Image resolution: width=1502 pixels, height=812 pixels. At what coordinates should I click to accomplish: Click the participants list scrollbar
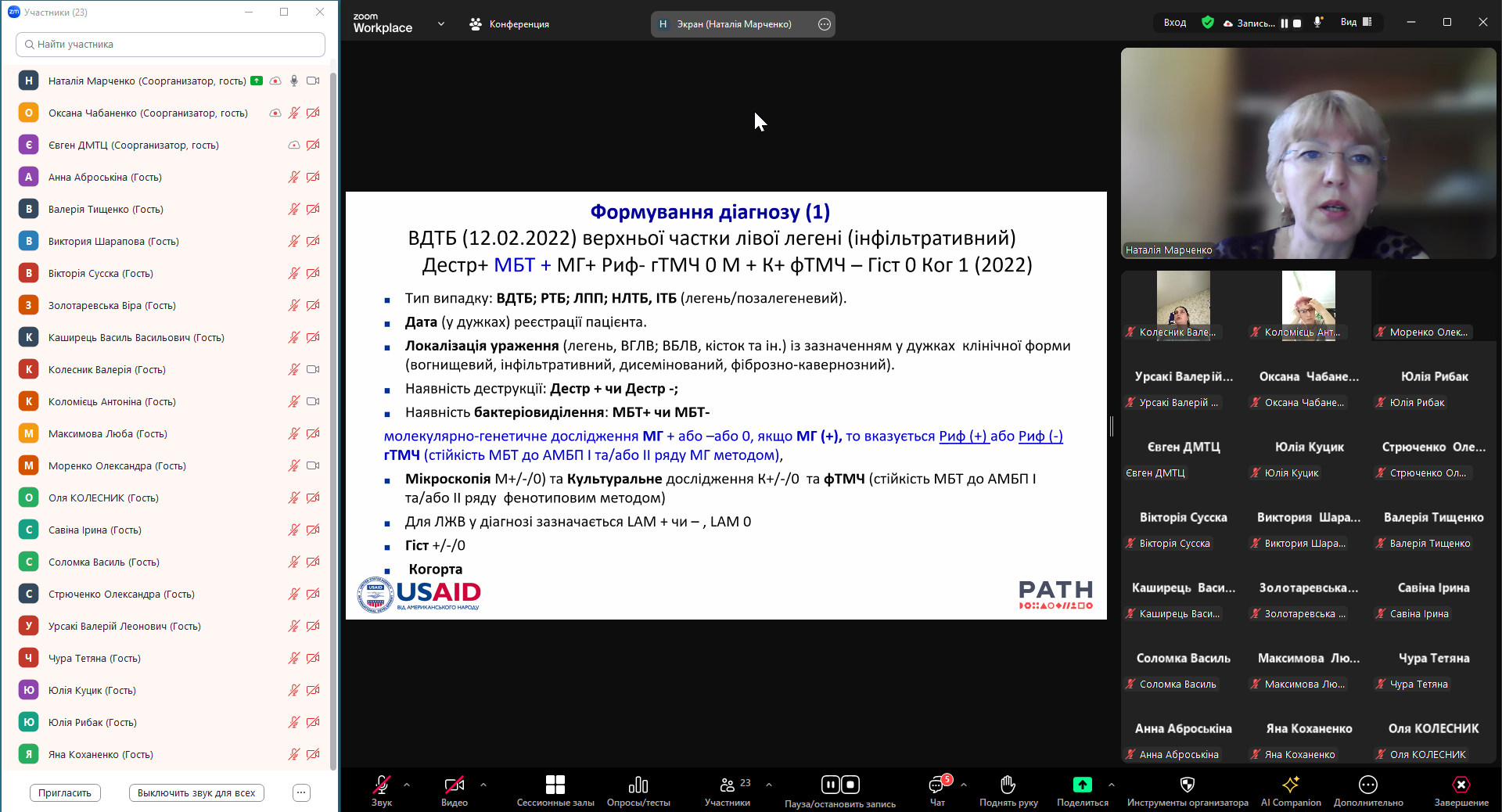(333, 391)
